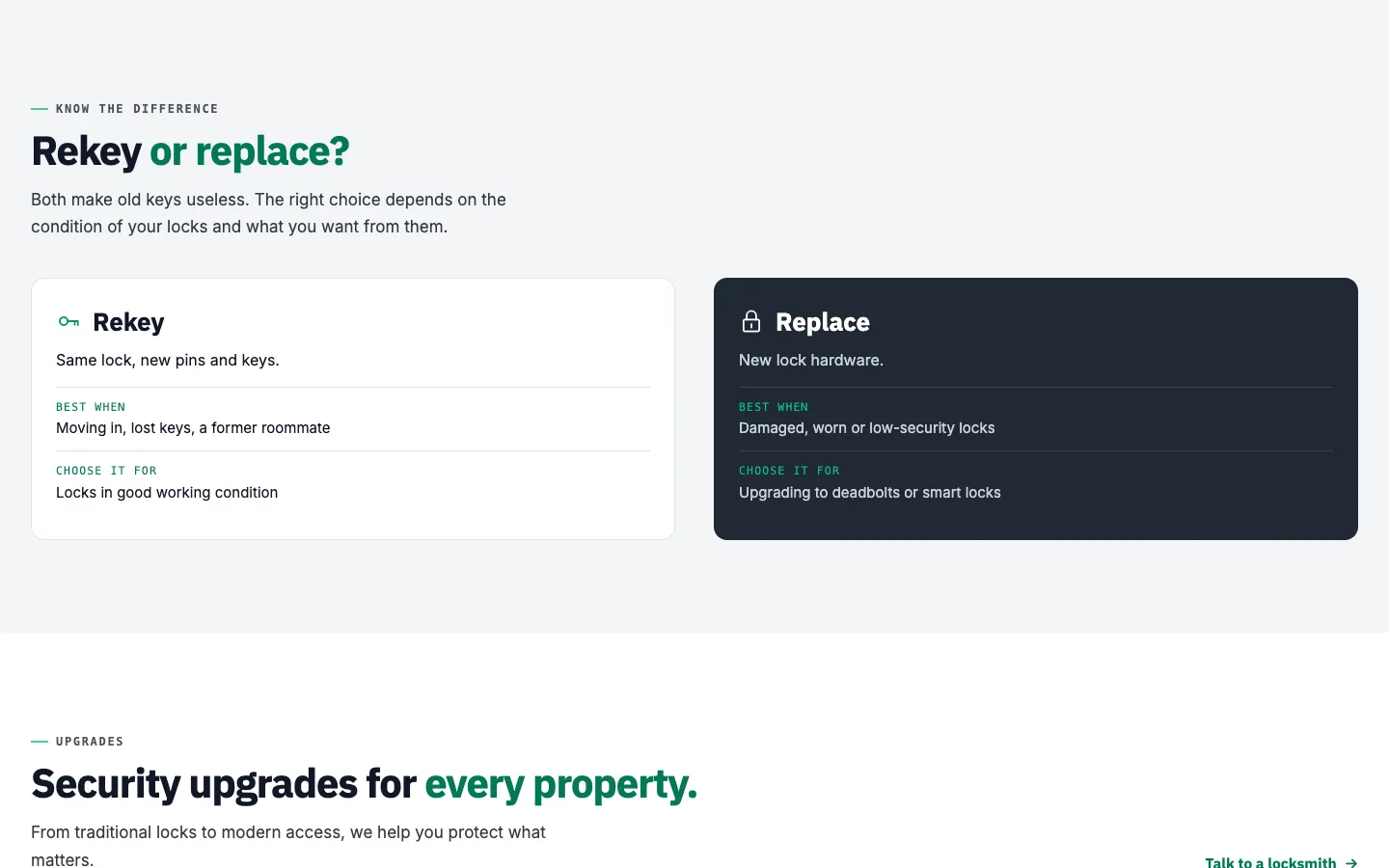1389x868 pixels.
Task: Click BEST WHEN label in Replace card
Action: [774, 407]
